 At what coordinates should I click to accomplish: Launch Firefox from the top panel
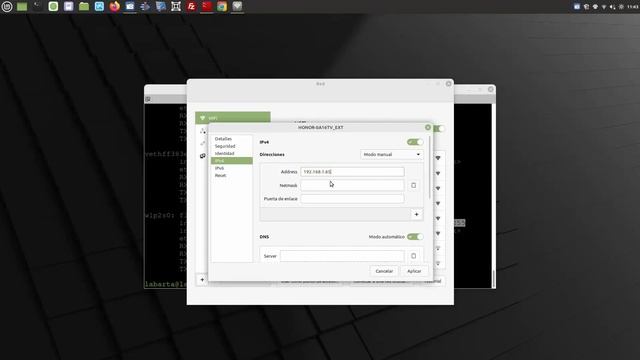click(115, 7)
